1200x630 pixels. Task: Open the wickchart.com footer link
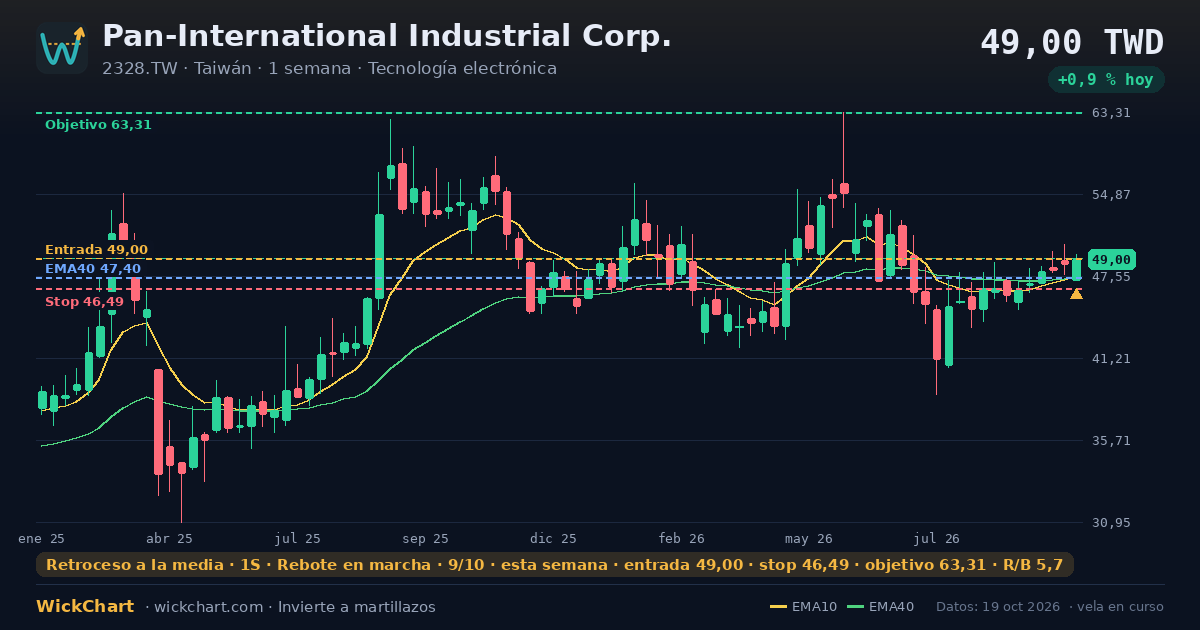pyautogui.click(x=207, y=607)
